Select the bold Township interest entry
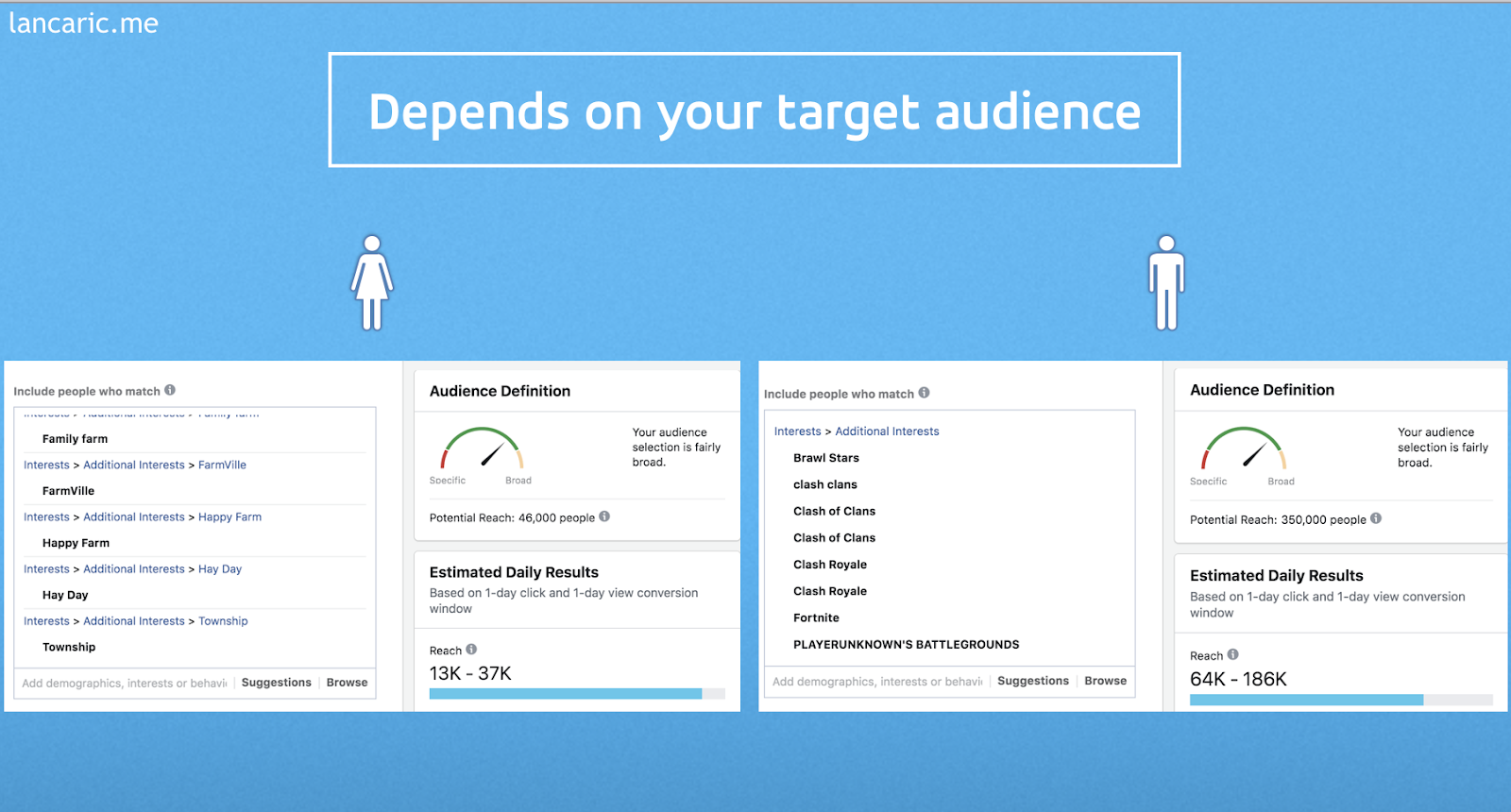This screenshot has height=812, width=1511. pos(69,647)
